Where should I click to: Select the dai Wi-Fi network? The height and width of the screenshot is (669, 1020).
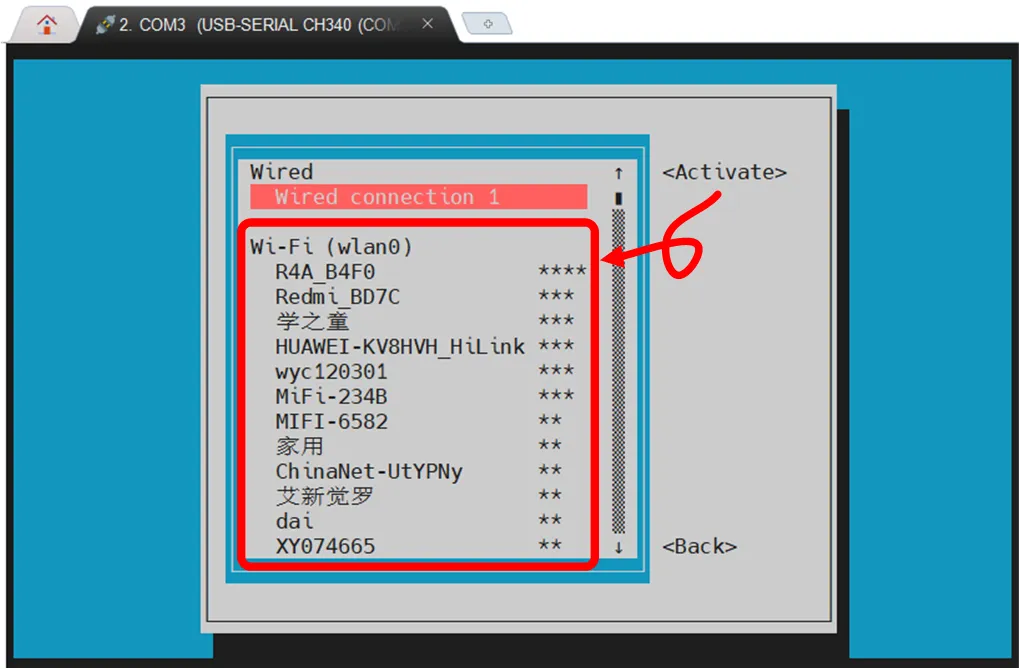(418, 521)
